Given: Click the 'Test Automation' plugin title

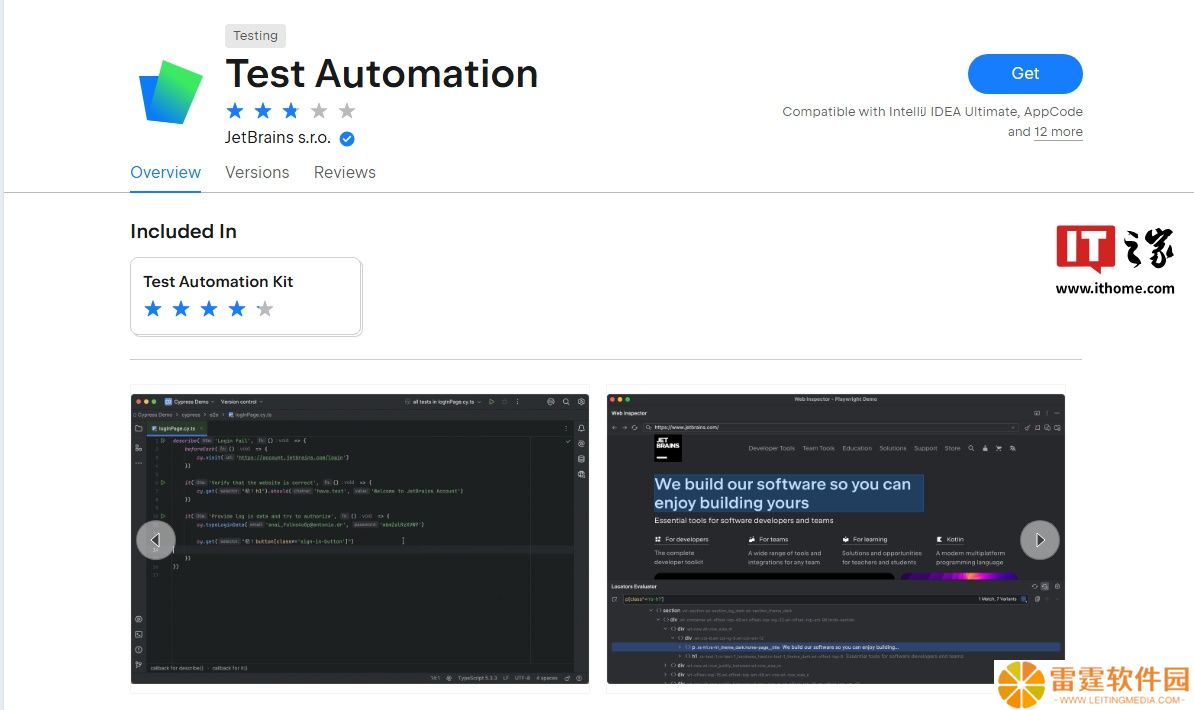Looking at the screenshot, I should (x=382, y=74).
